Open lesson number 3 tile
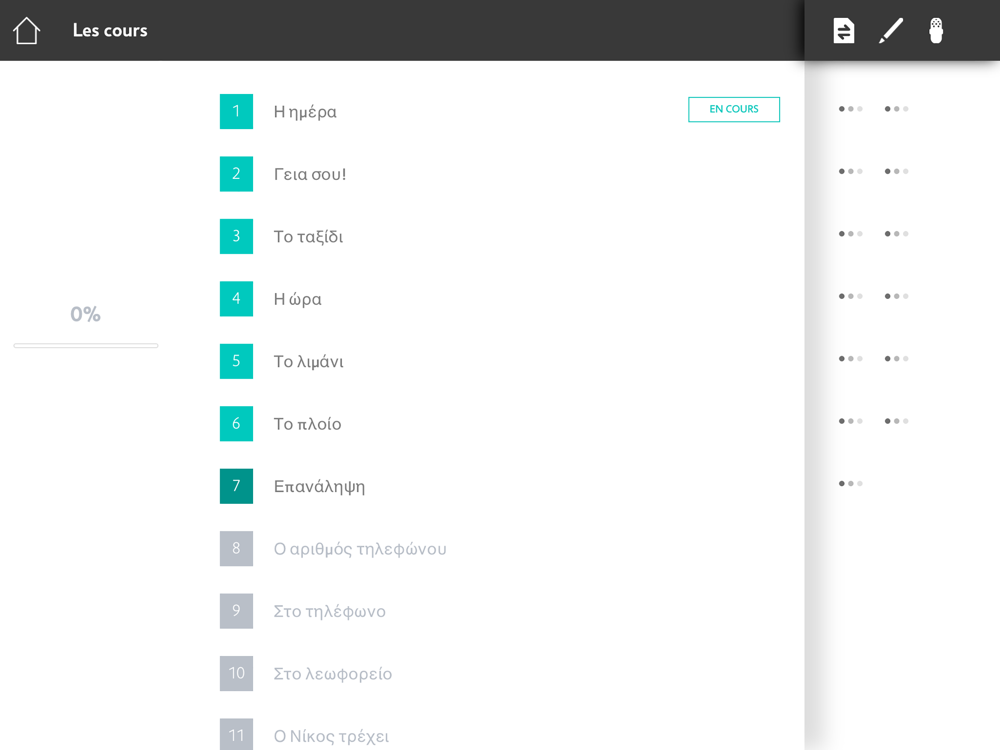Viewport: 1000px width, 750px height. (x=236, y=236)
